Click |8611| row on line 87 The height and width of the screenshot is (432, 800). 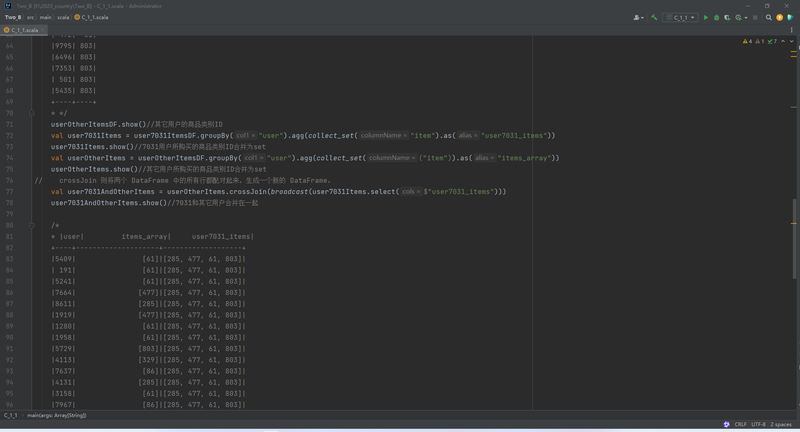(x=148, y=304)
